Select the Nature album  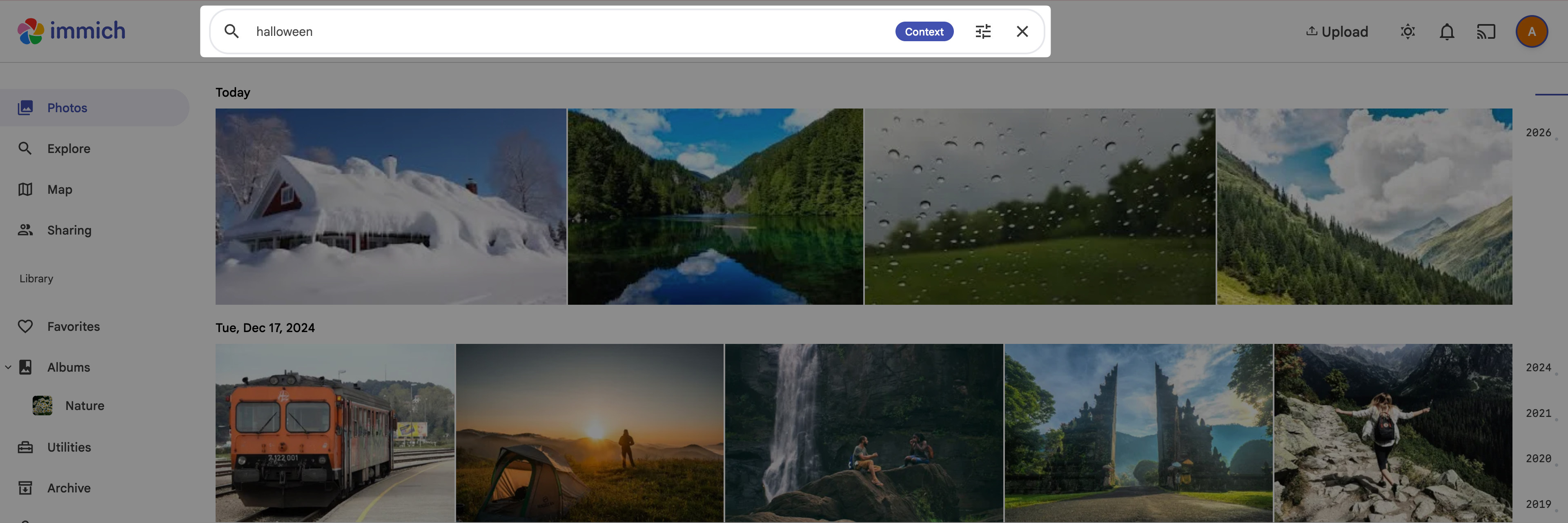point(84,405)
